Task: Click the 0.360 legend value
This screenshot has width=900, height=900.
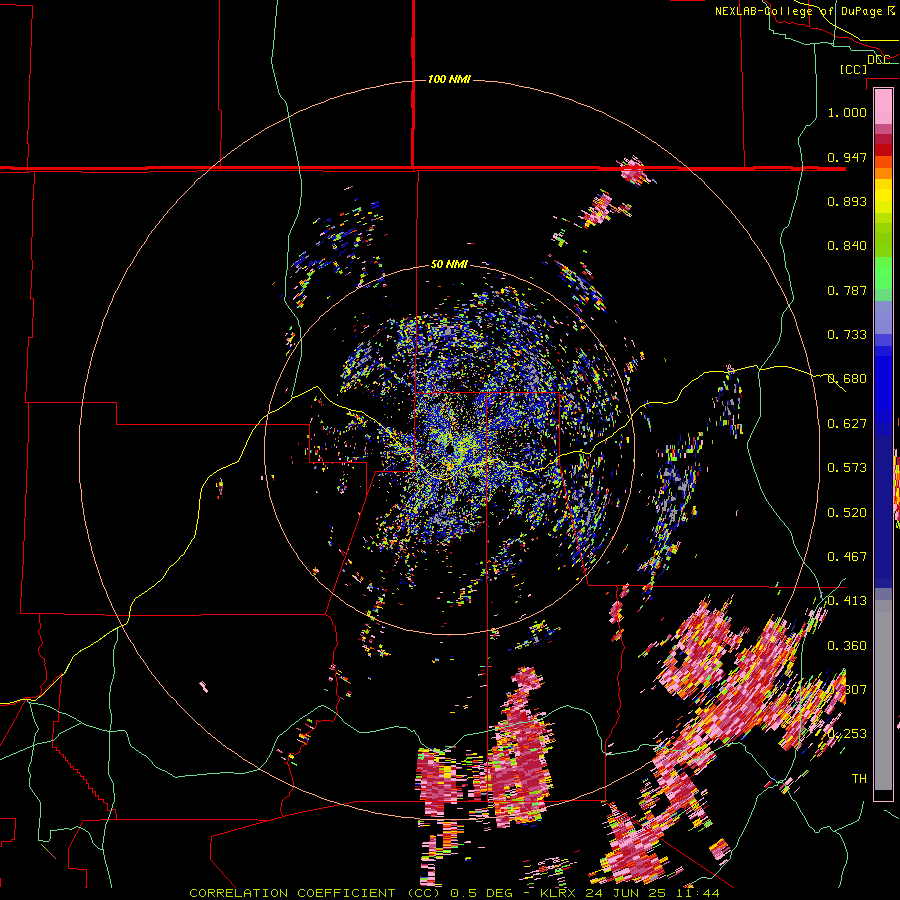Action: coord(847,645)
